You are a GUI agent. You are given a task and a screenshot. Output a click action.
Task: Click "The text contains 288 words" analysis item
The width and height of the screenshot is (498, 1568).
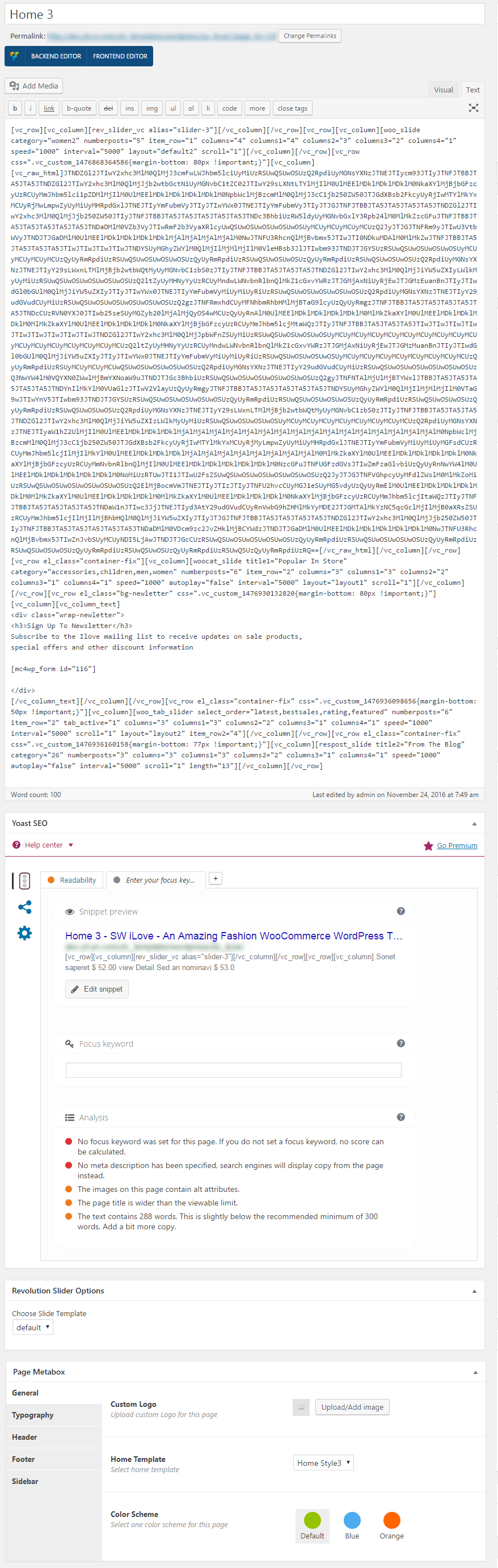coord(227,1221)
